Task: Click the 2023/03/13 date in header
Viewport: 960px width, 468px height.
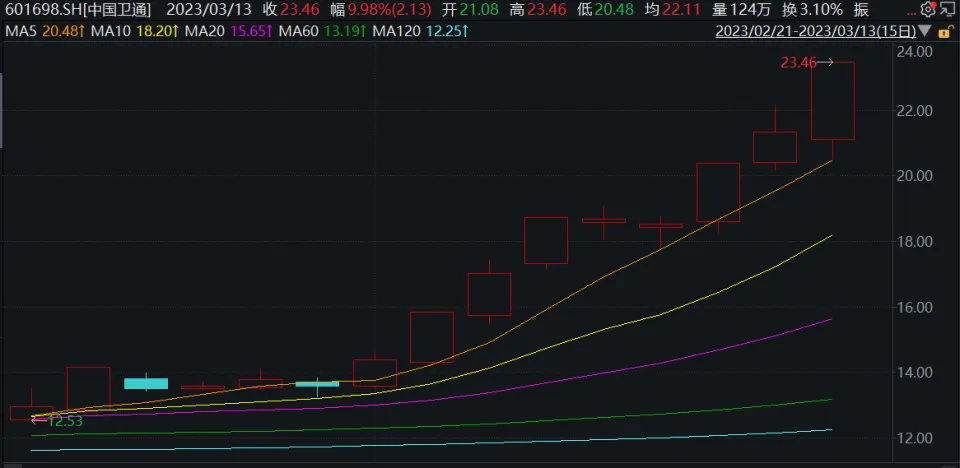Action: [x=203, y=9]
